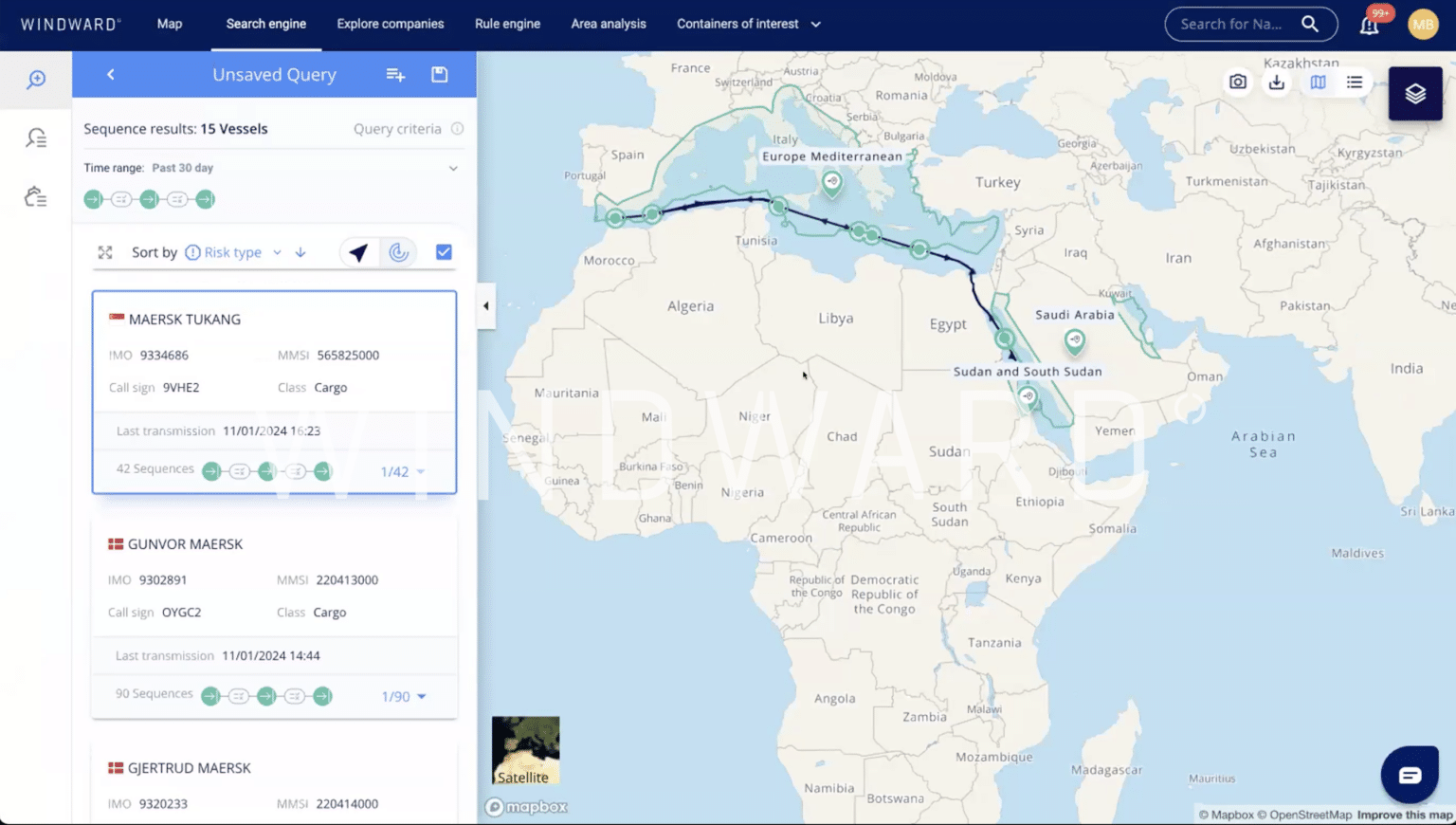Open the query history sidebar icon
Viewport: 1456px width, 825px height.
tap(36, 138)
